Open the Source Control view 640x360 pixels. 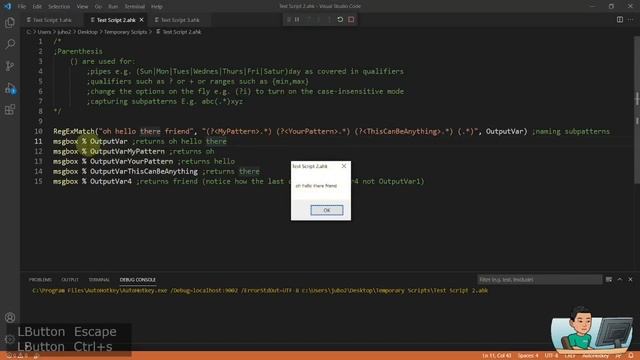click(x=10, y=66)
